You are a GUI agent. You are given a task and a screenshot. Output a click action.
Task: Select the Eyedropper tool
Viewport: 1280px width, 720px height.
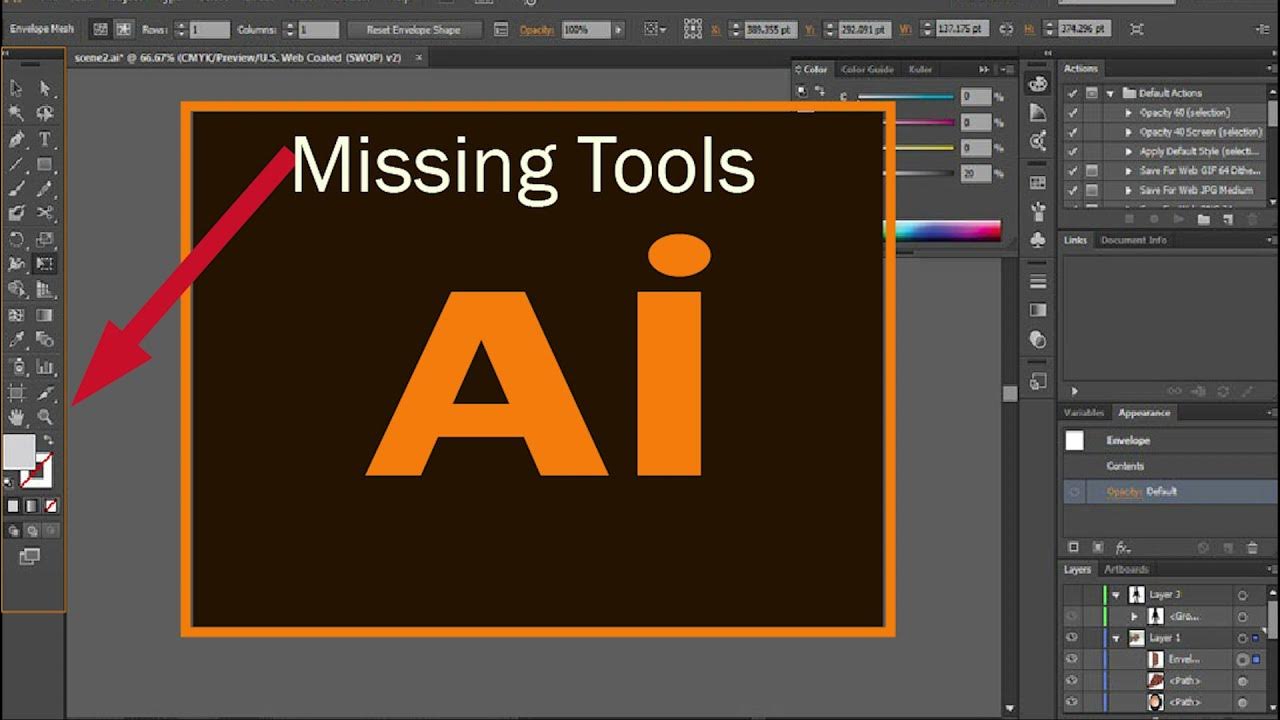(x=16, y=341)
